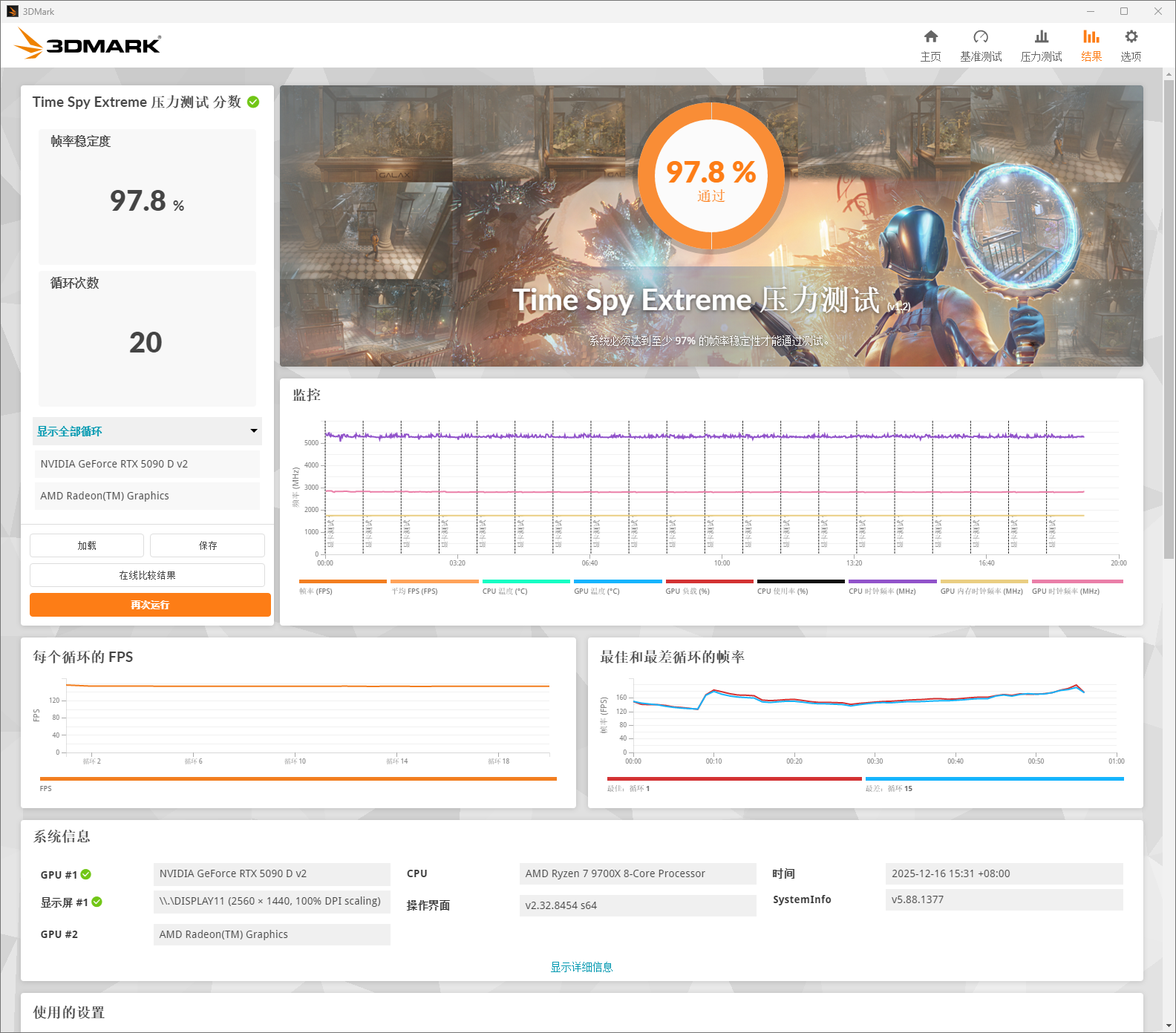Click the version v2.32.8454 s64 field
Viewport: 1176px width, 1033px height.
click(x=638, y=905)
